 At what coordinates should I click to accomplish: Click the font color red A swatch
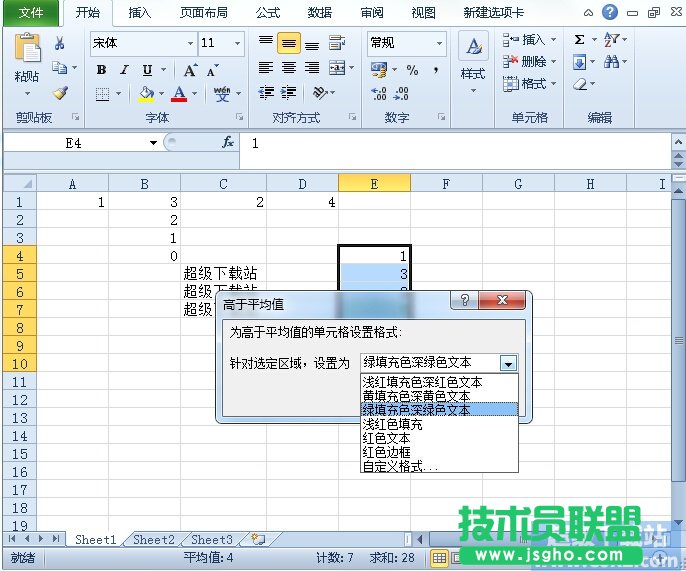(179, 94)
